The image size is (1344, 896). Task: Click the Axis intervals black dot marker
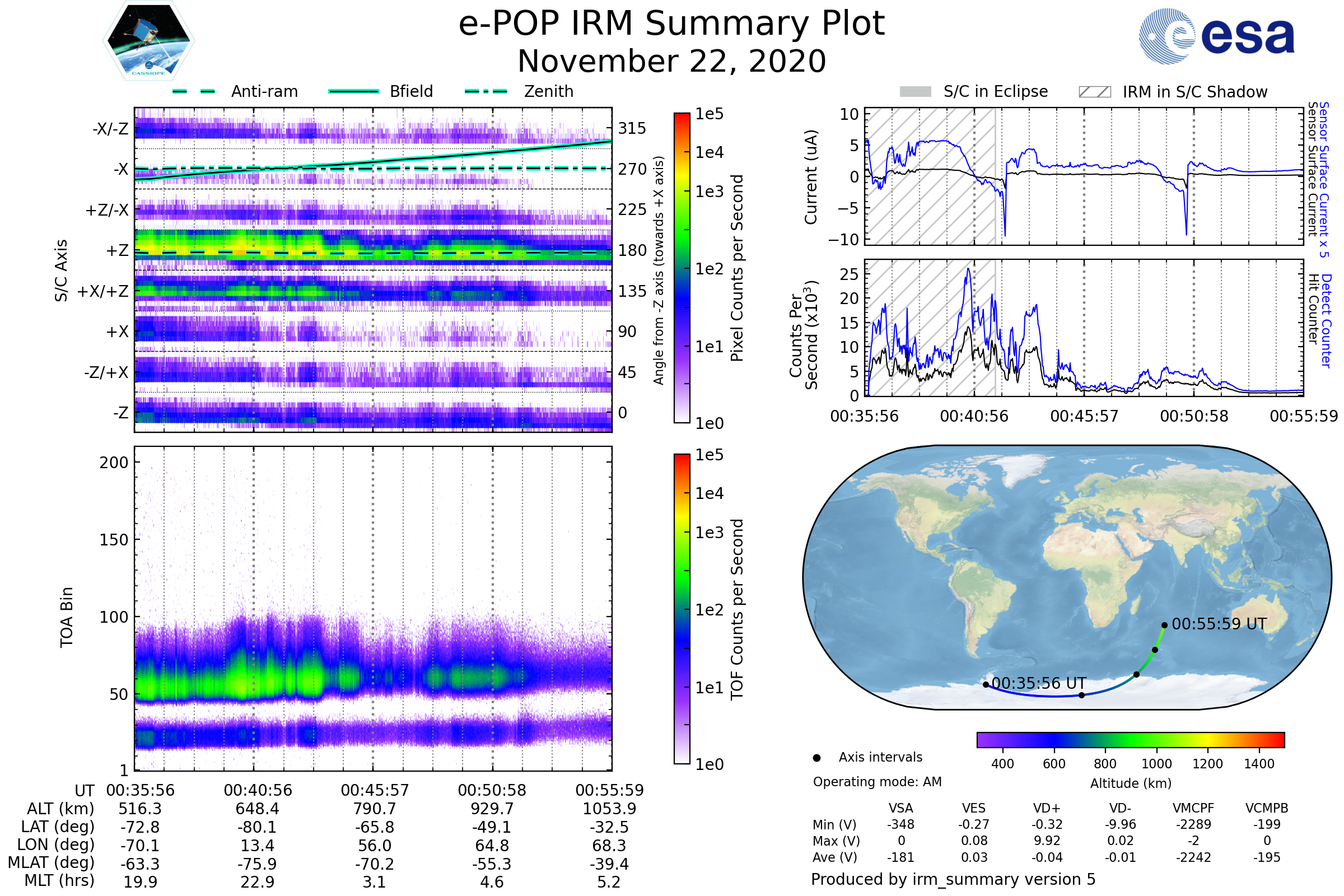816,758
